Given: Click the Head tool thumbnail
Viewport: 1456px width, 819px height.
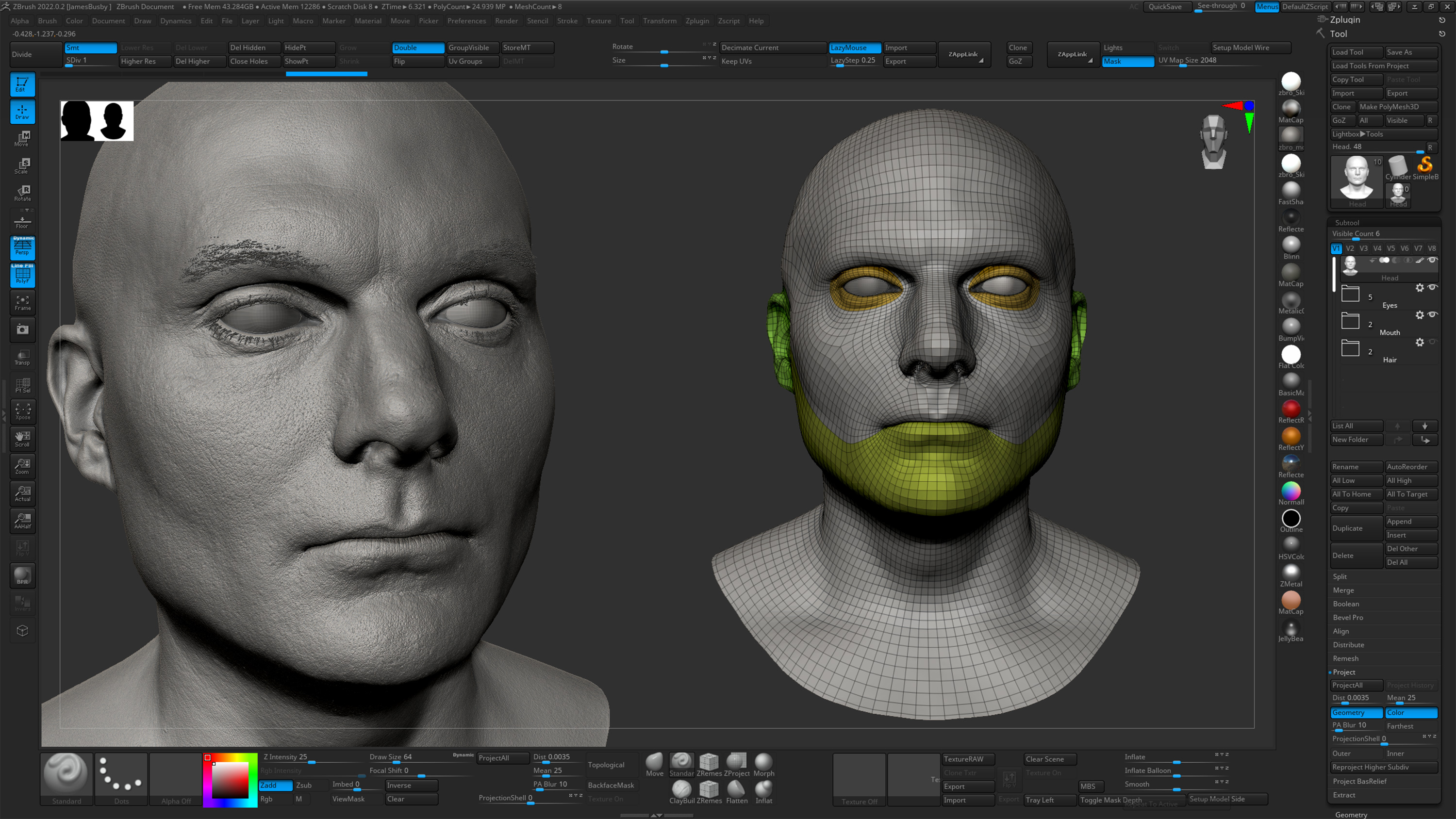Looking at the screenshot, I should (x=1356, y=178).
